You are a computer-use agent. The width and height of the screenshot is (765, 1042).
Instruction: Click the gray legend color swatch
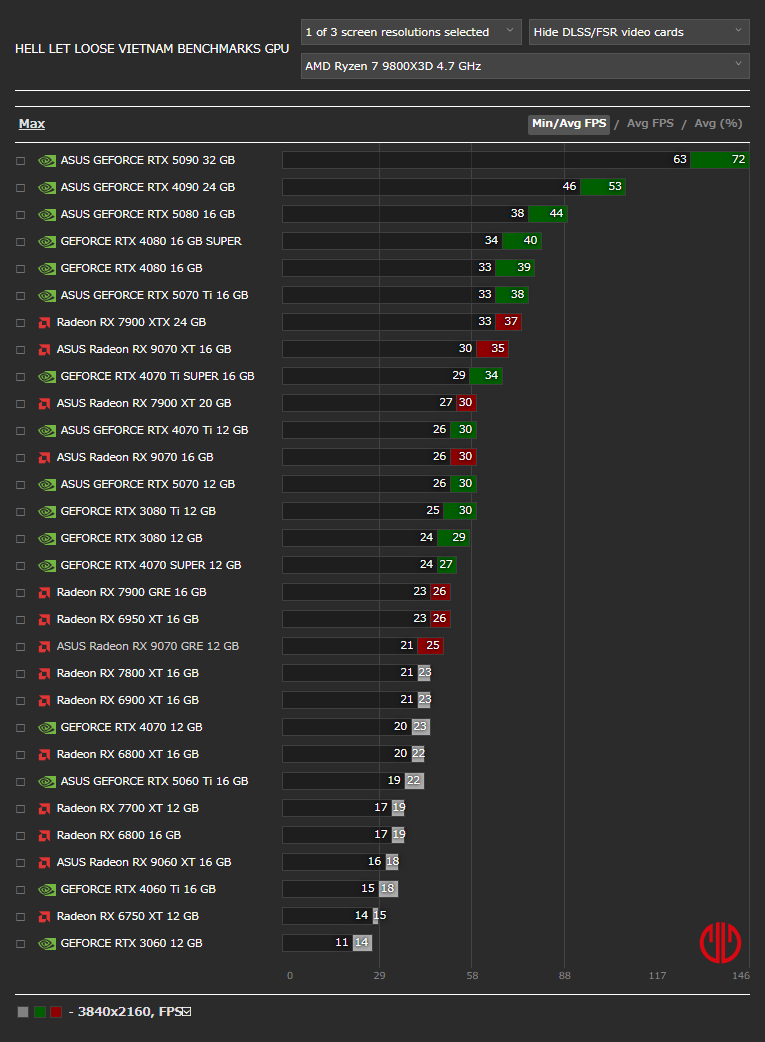click(x=23, y=1012)
